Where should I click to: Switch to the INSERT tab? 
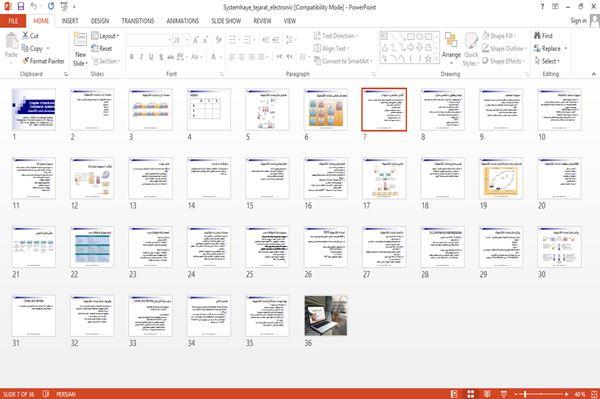point(70,21)
